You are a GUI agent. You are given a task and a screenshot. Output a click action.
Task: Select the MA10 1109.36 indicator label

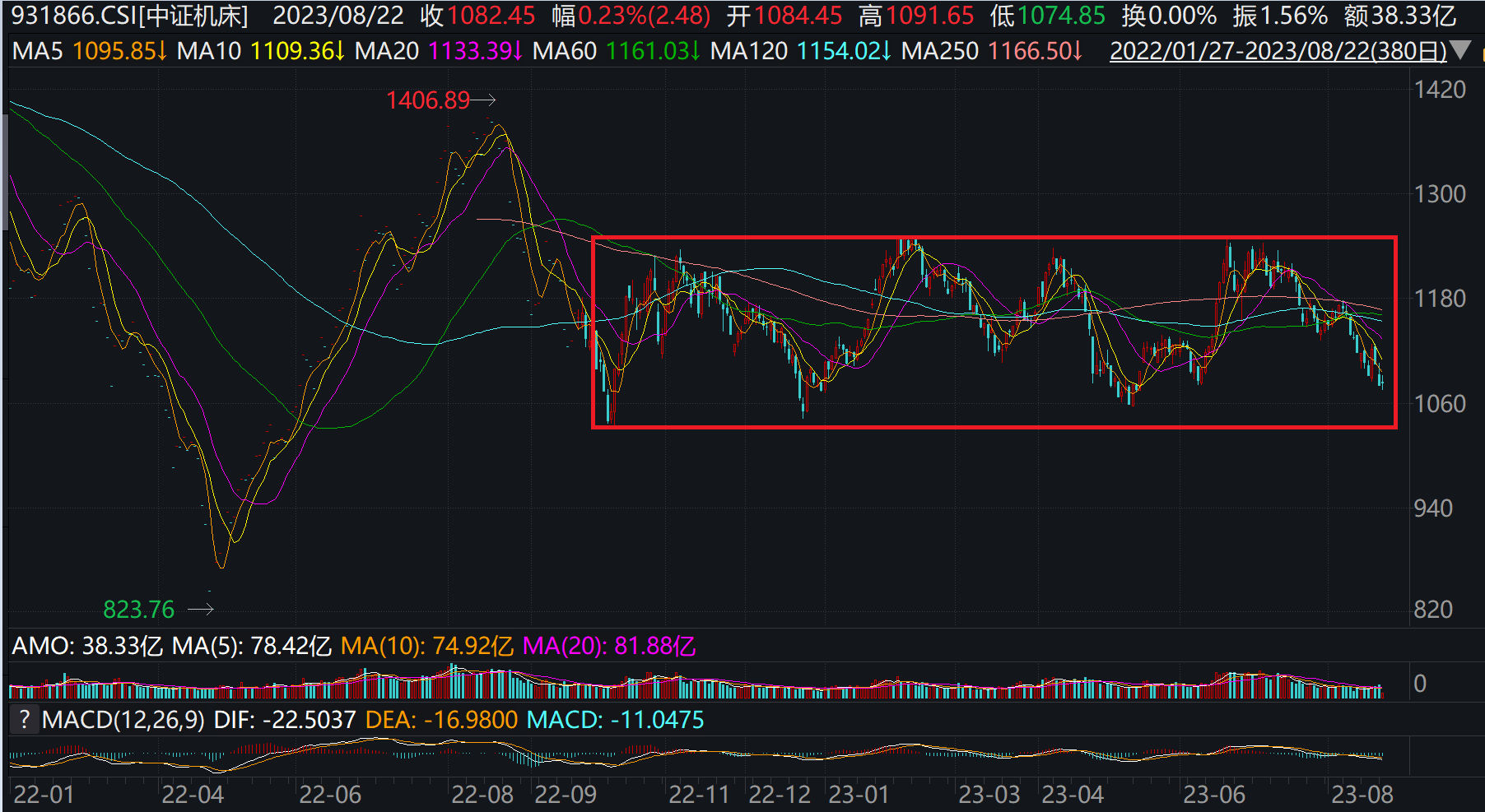point(261,51)
